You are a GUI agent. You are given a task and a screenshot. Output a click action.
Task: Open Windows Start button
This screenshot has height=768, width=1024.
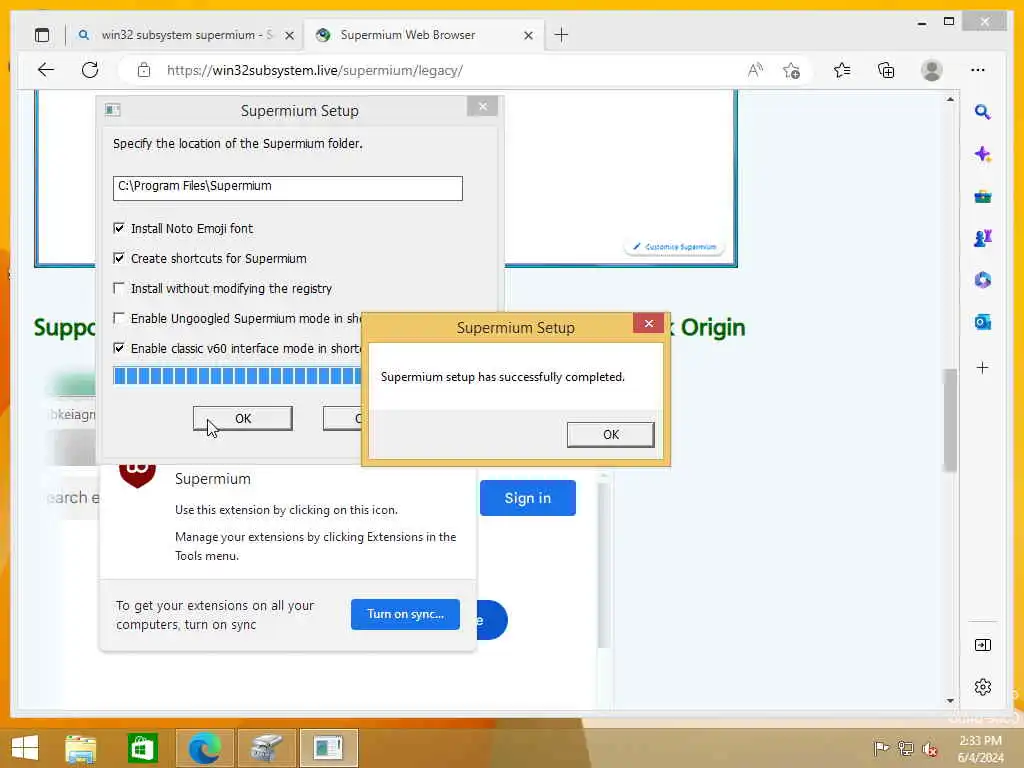25,748
